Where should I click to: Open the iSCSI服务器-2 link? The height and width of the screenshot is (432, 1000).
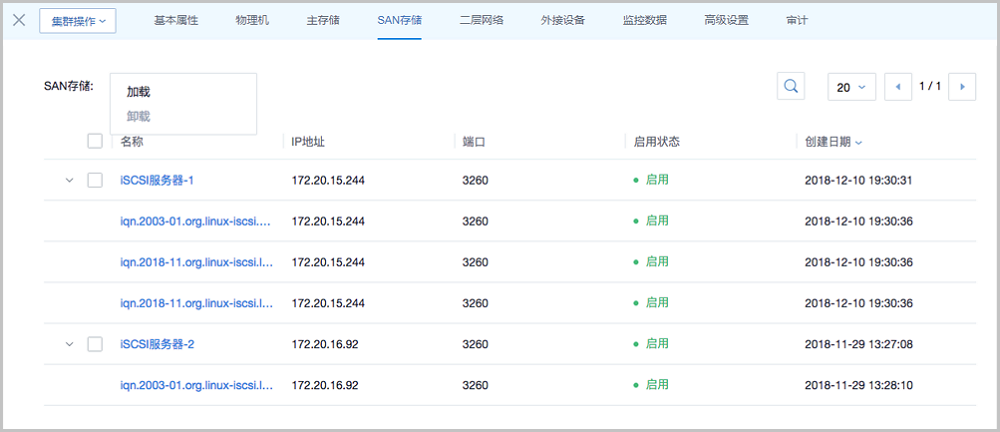[157, 344]
